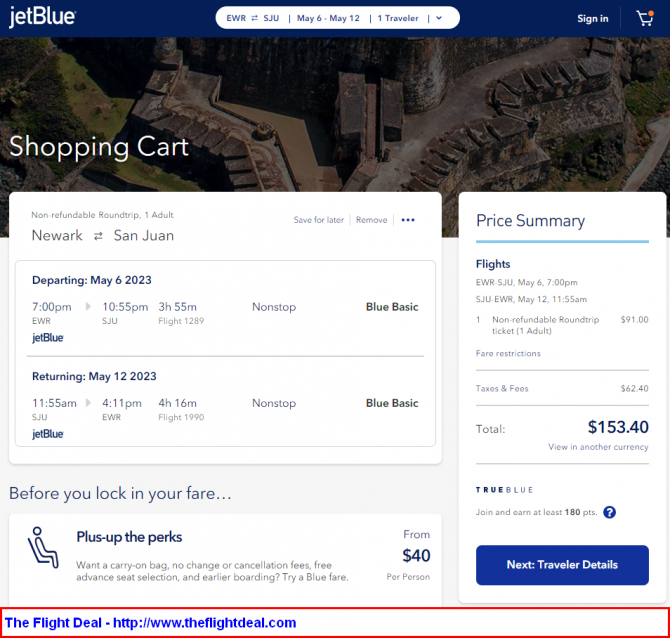
Task: Click Next: Traveler Details button
Action: coord(562,564)
